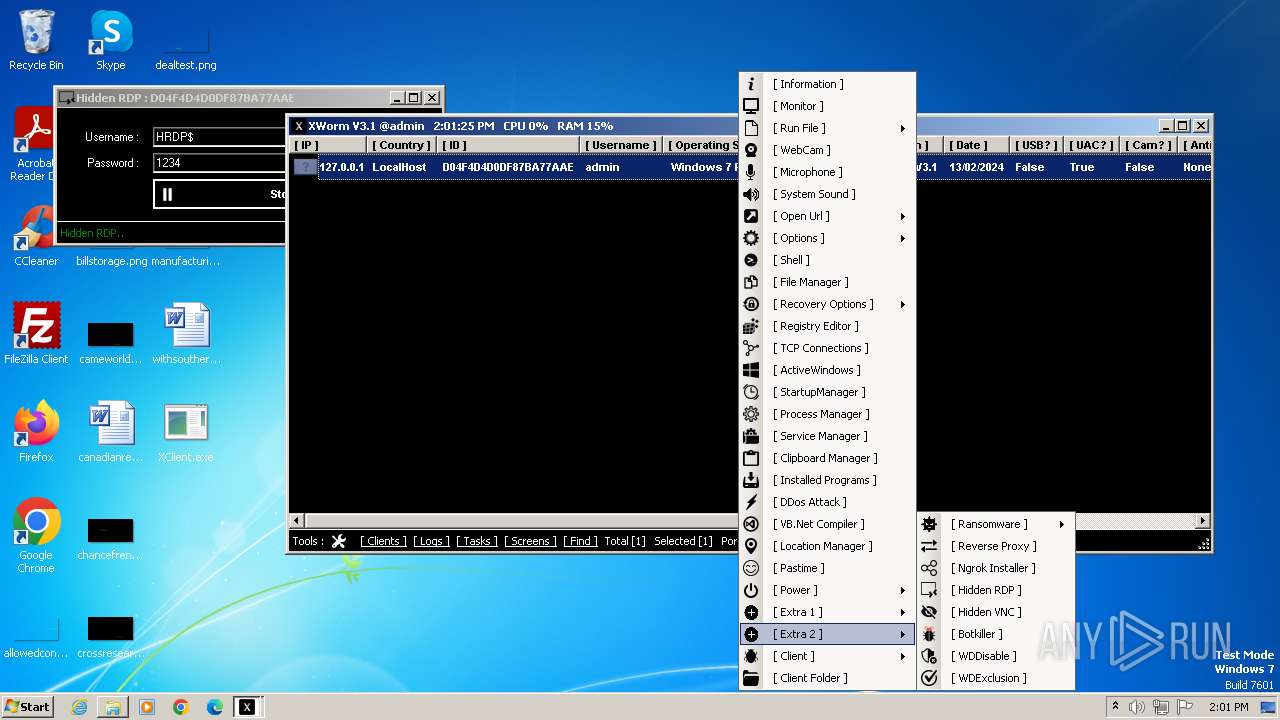Screen dimensions: 1280x720
Task: Click the Botkiller bug icon
Action: (929, 634)
